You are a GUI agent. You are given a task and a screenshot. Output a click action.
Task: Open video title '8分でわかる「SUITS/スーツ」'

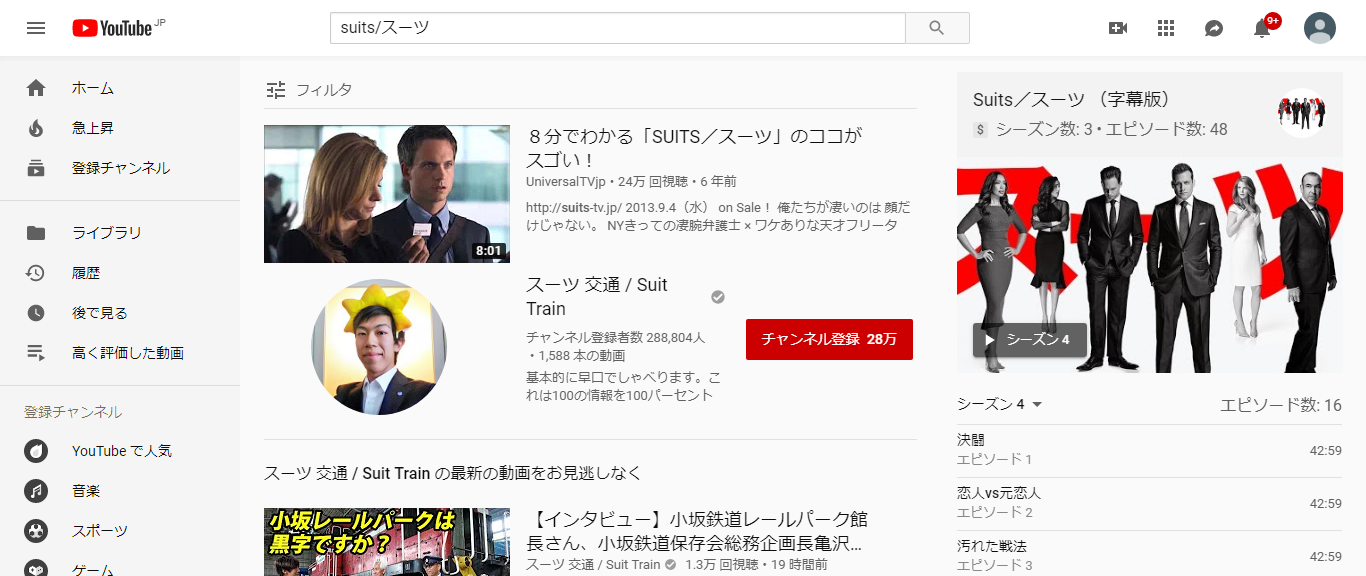[694, 148]
